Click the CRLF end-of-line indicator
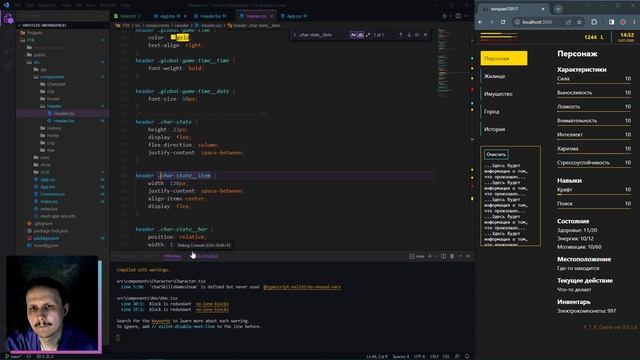Image resolution: width=640 pixels, height=360 pixels. click(x=434, y=357)
